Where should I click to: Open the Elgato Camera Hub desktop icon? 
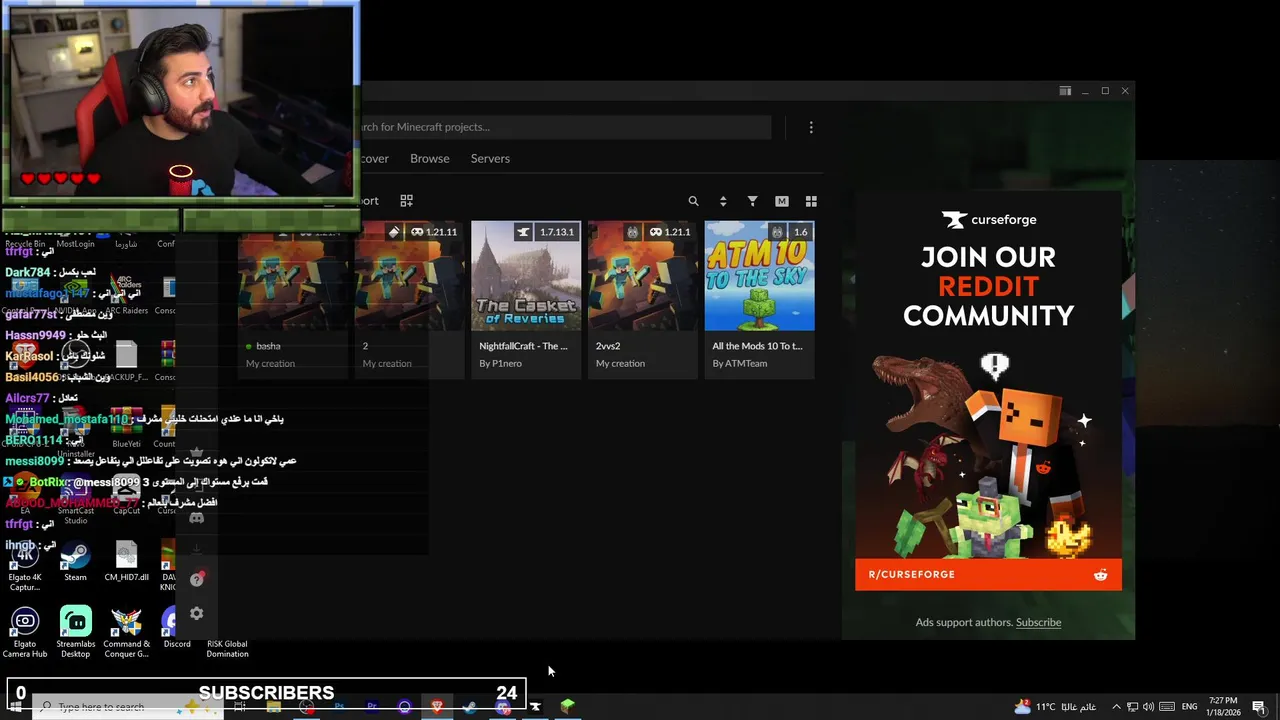click(x=25, y=632)
